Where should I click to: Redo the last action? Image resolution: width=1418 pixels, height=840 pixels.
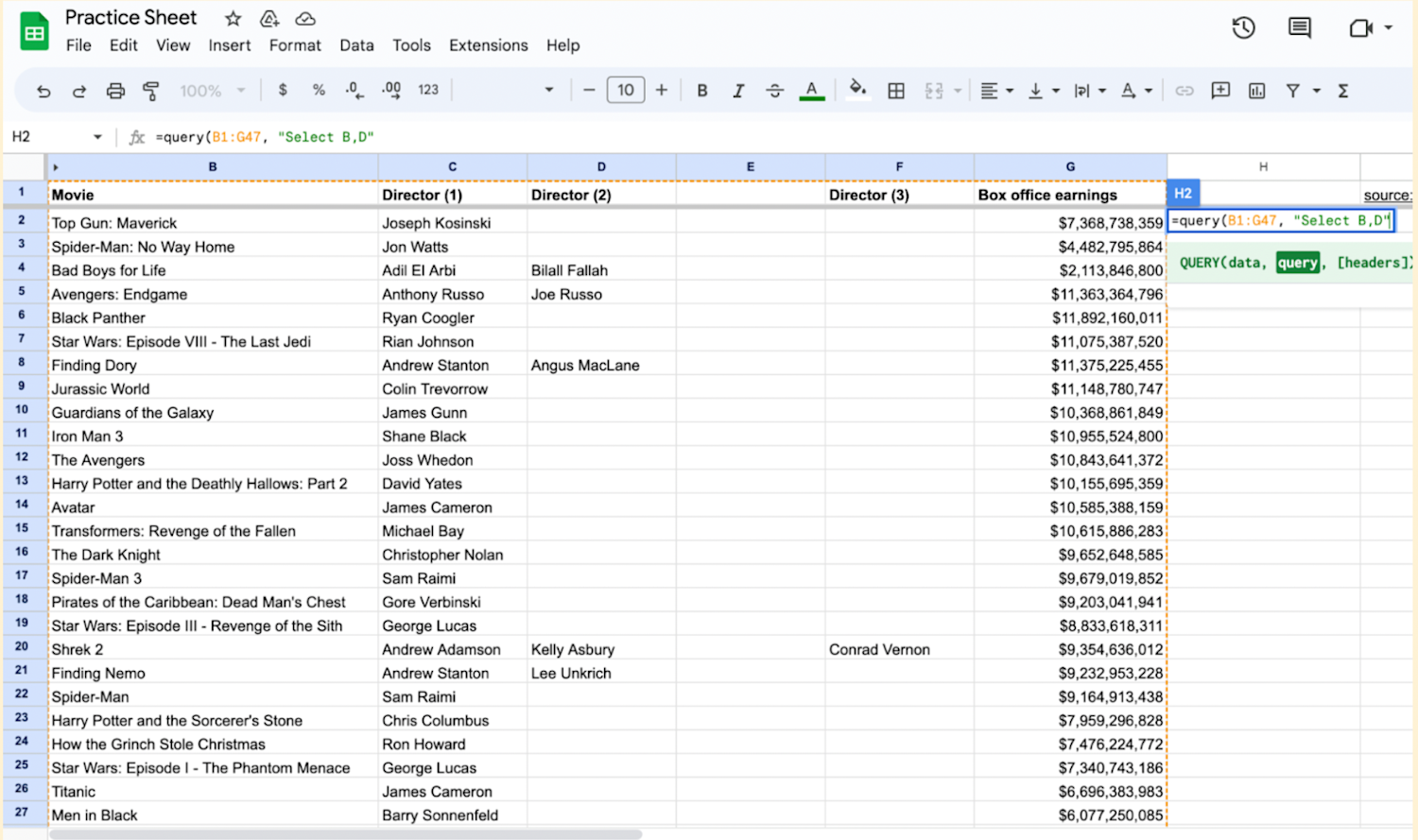79,91
